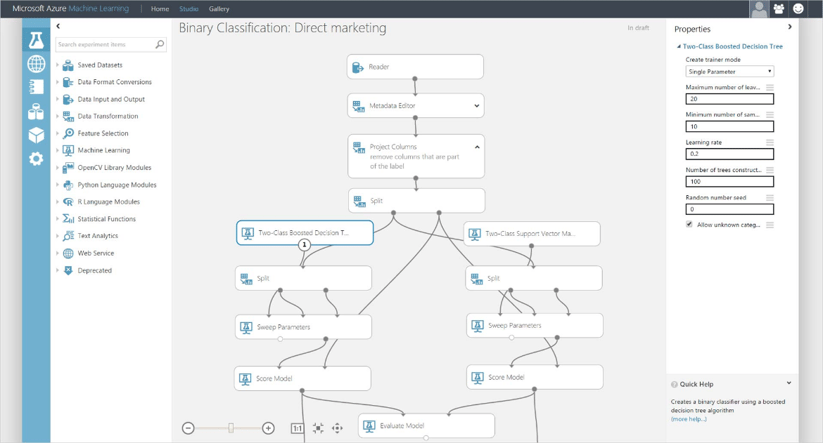Click the smiley feedback icon in header
The image size is (823, 443).
pos(798,9)
